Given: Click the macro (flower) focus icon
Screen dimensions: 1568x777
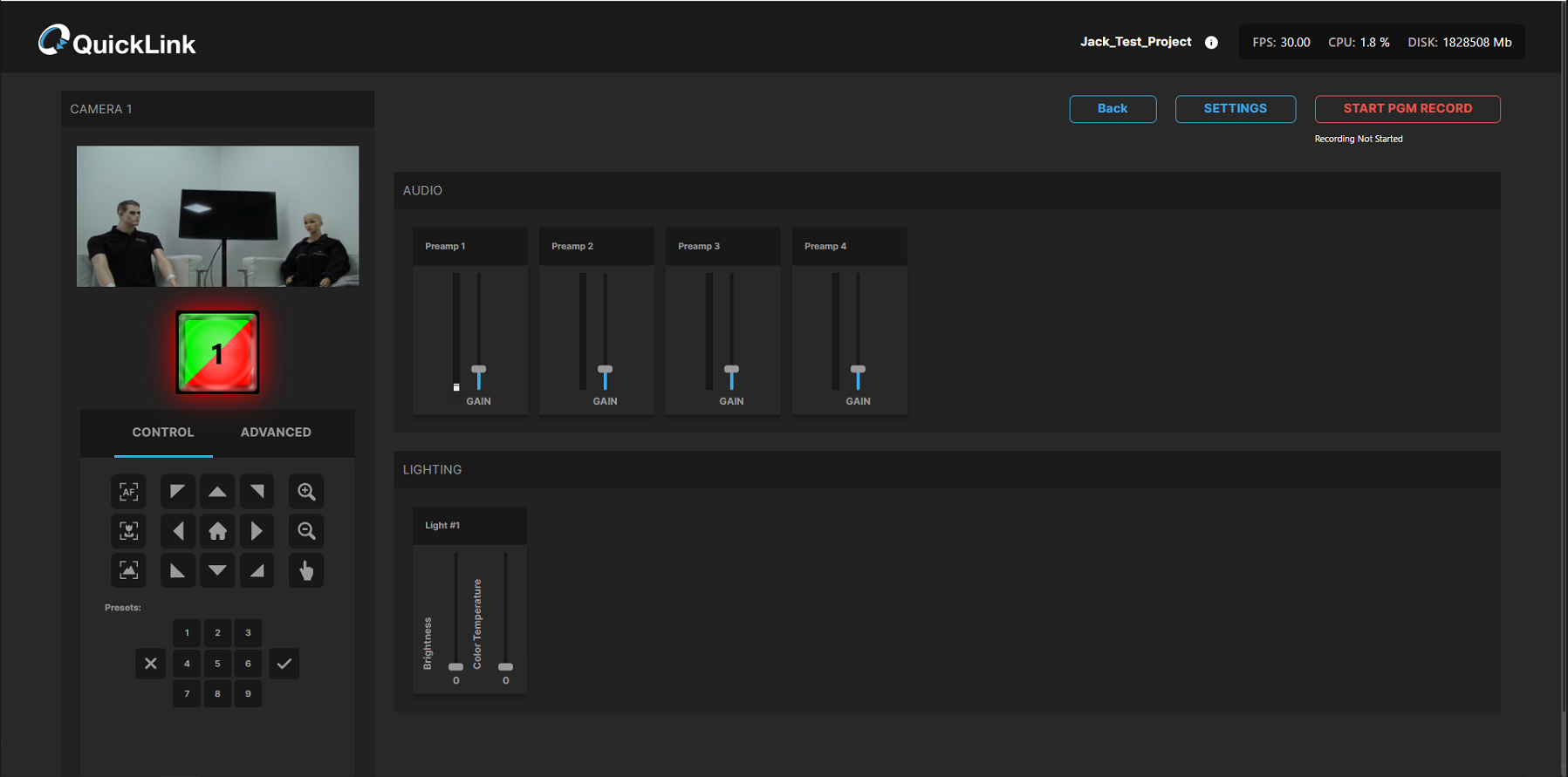Looking at the screenshot, I should [128, 531].
